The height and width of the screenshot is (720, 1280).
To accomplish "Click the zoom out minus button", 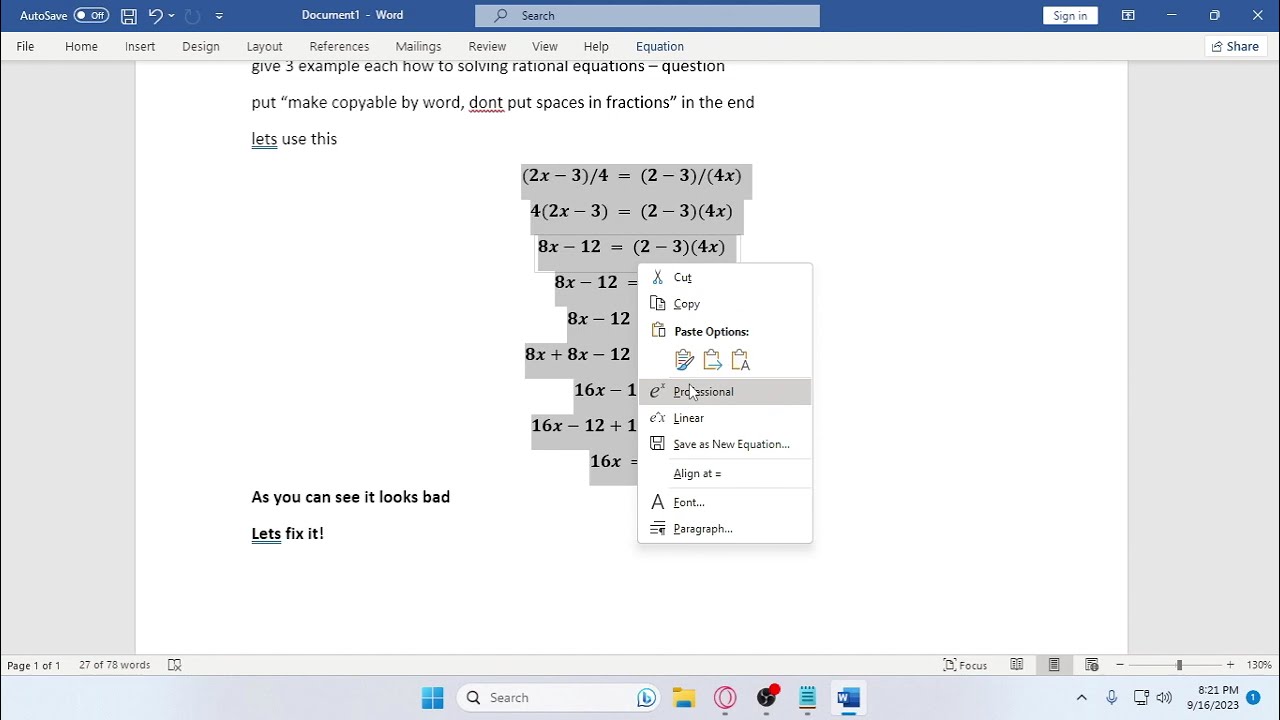I will tap(1120, 665).
